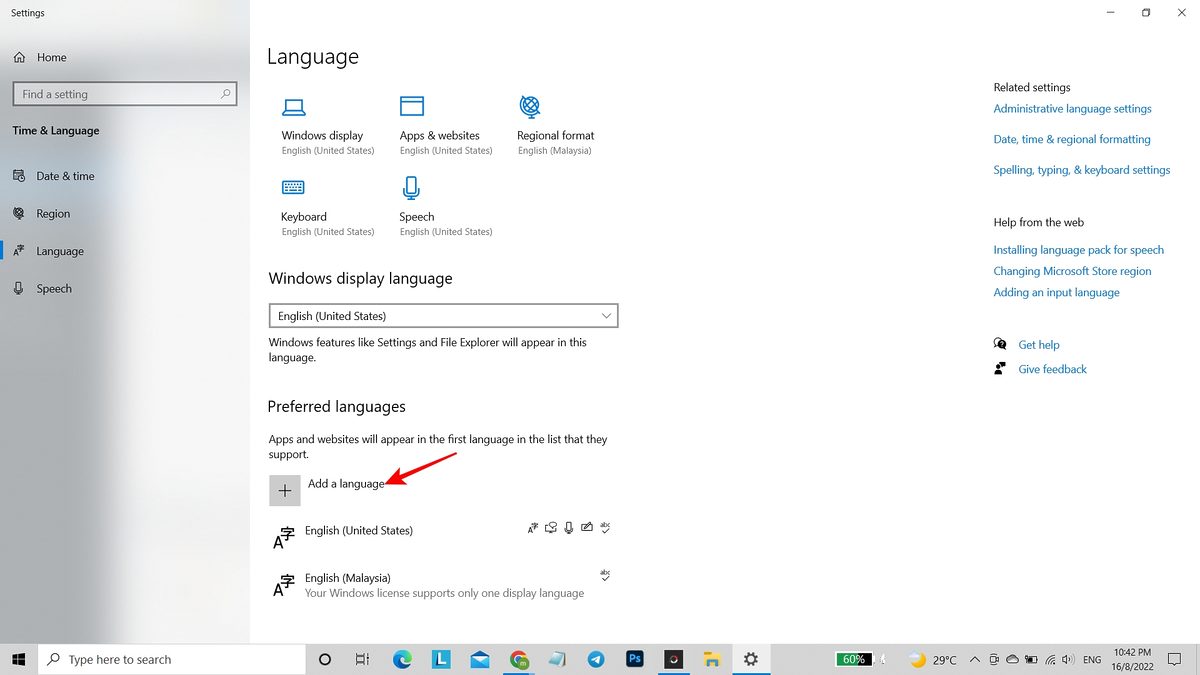This screenshot has height=675, width=1200.
Task: Click the spell-check icon for English (United States)
Action: (x=605, y=527)
